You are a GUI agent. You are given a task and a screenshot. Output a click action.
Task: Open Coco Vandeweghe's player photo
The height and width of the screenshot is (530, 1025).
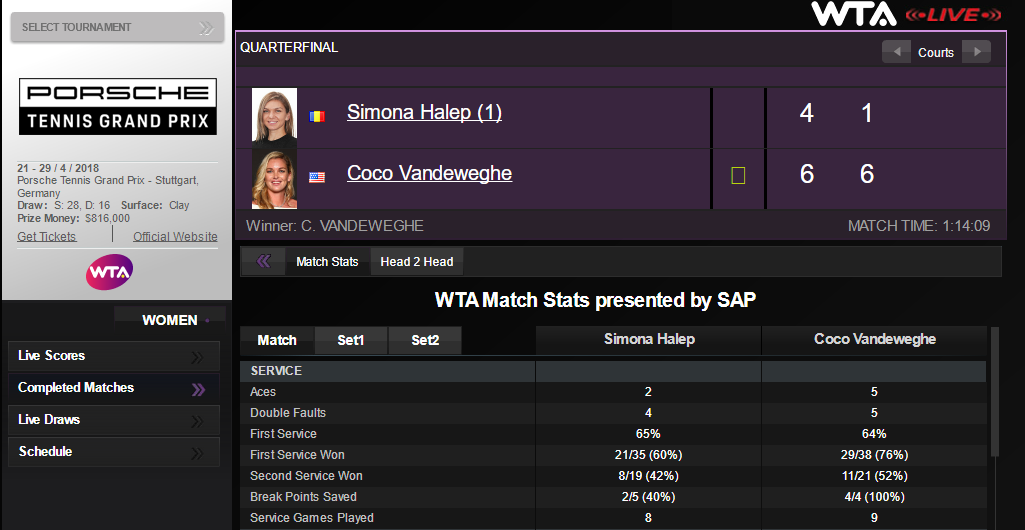coord(274,179)
